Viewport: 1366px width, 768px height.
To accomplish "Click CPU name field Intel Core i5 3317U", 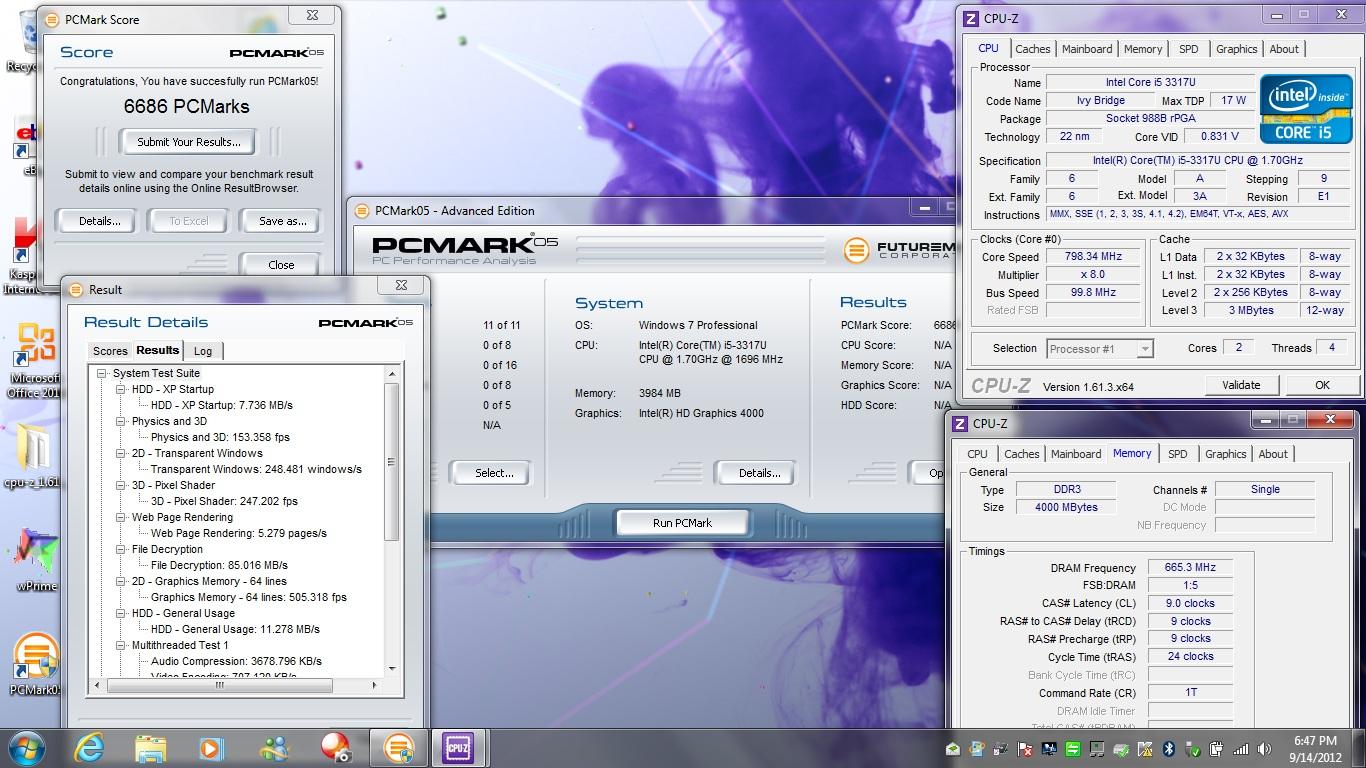I will 1150,82.
